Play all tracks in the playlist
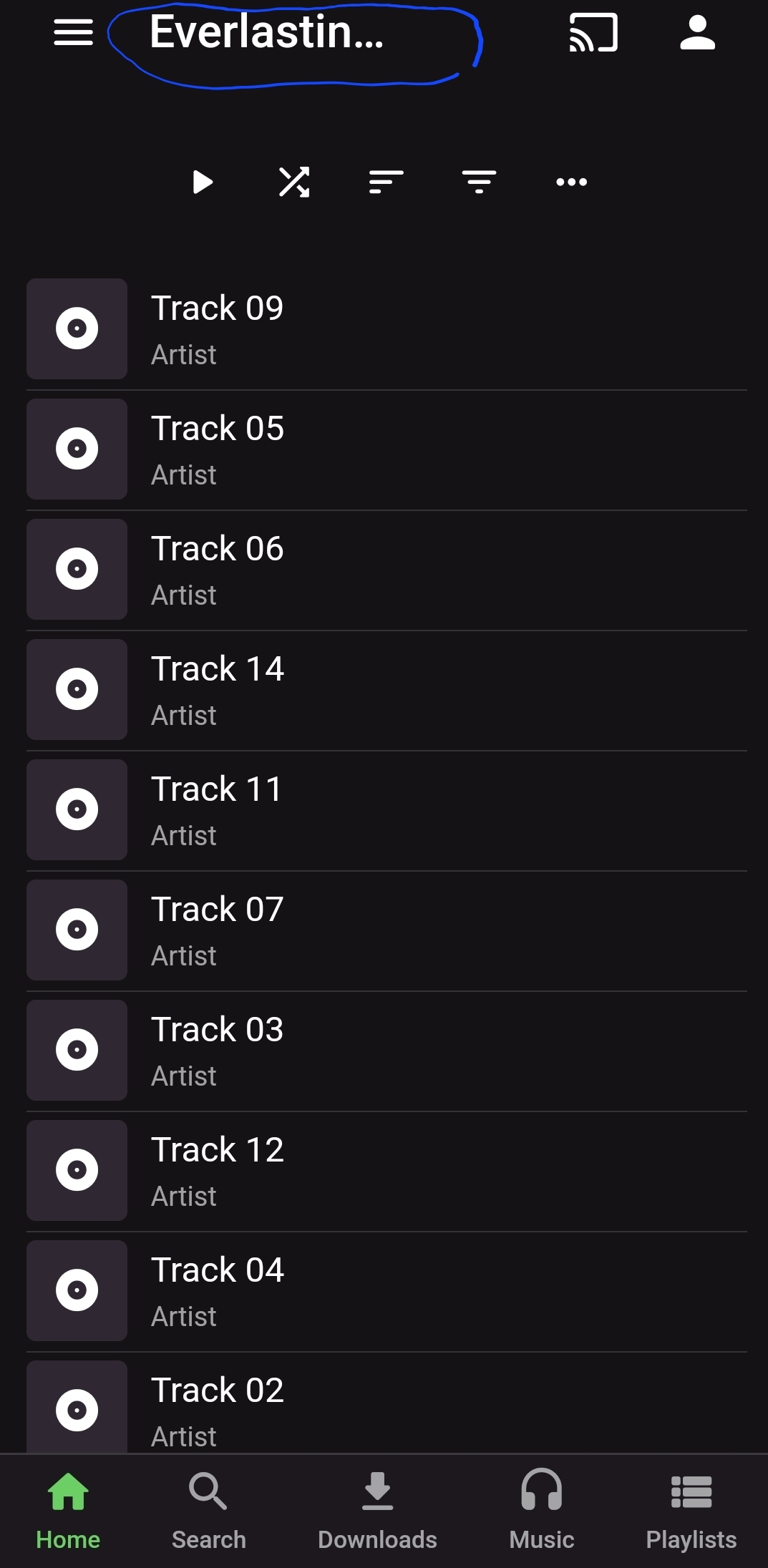768x1568 pixels. click(x=203, y=182)
